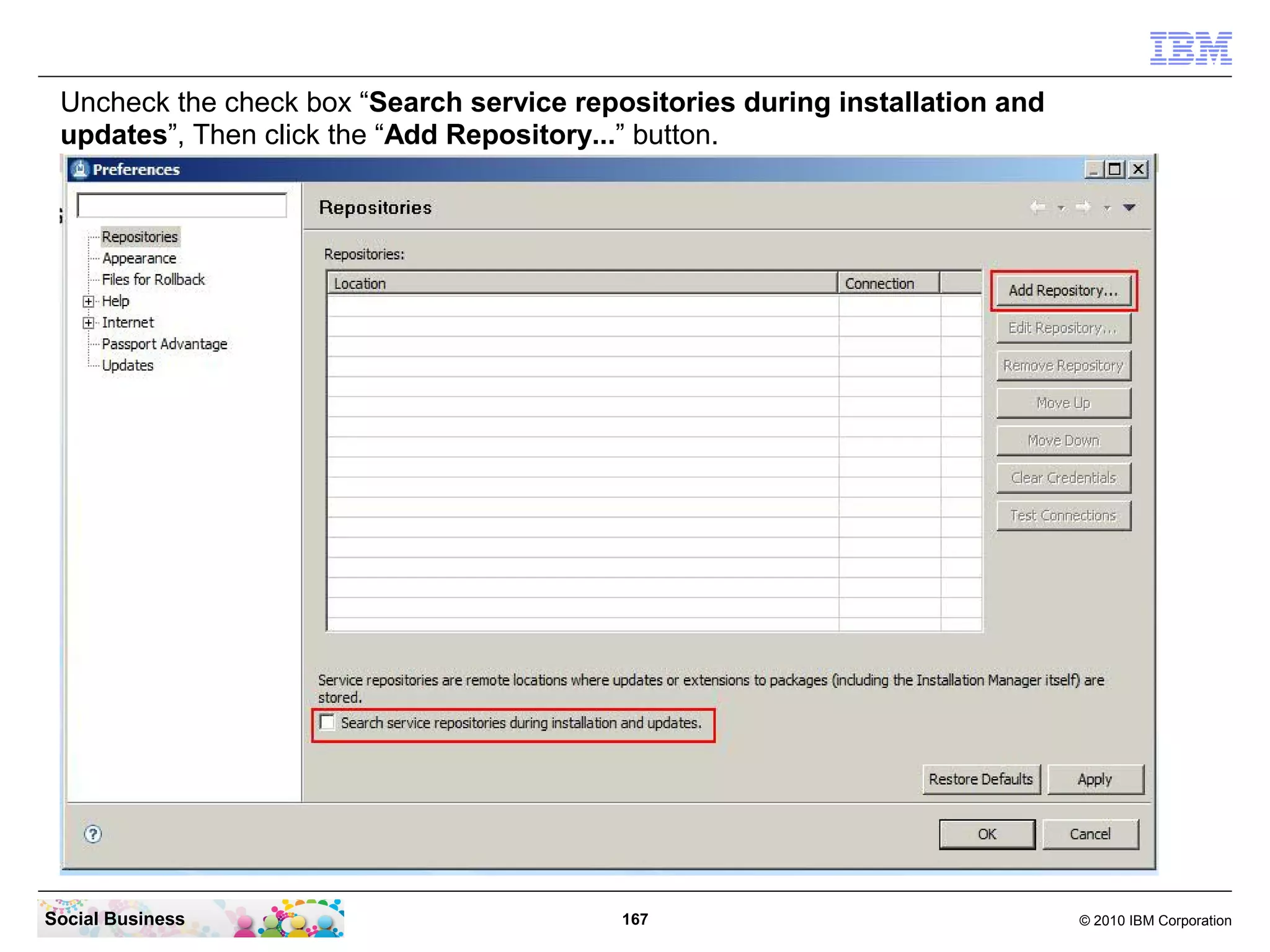Maximize the Preferences window
Viewport: 1270px width, 952px height.
pyautogui.click(x=1116, y=169)
